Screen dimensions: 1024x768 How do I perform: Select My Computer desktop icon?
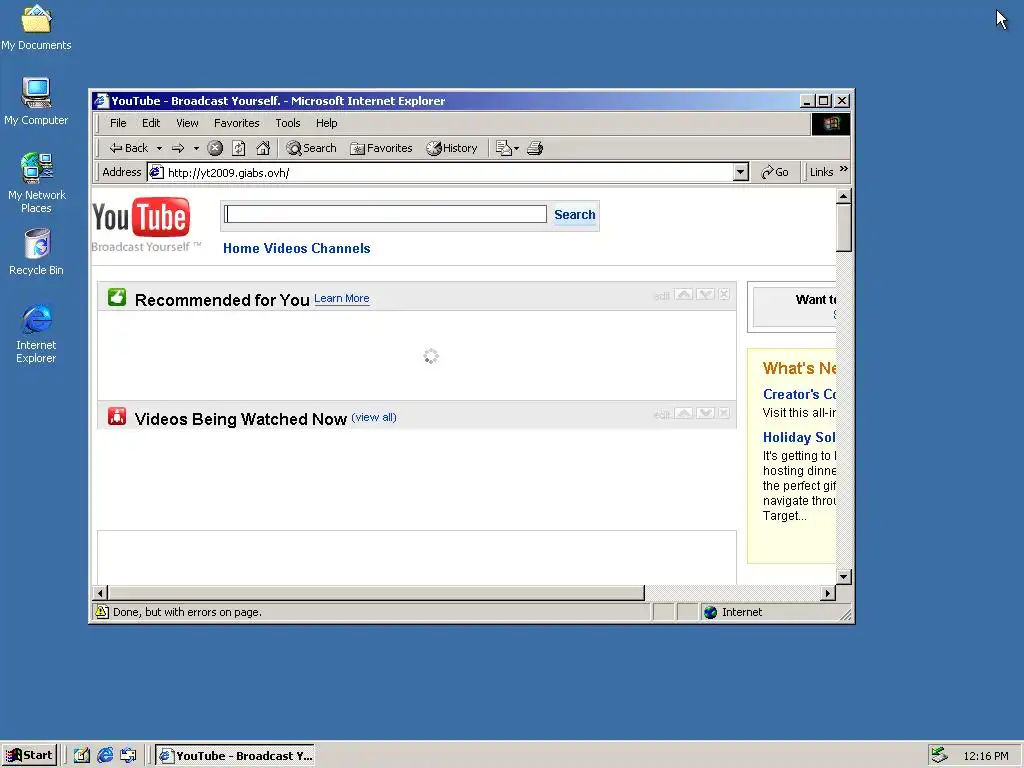[x=36, y=101]
